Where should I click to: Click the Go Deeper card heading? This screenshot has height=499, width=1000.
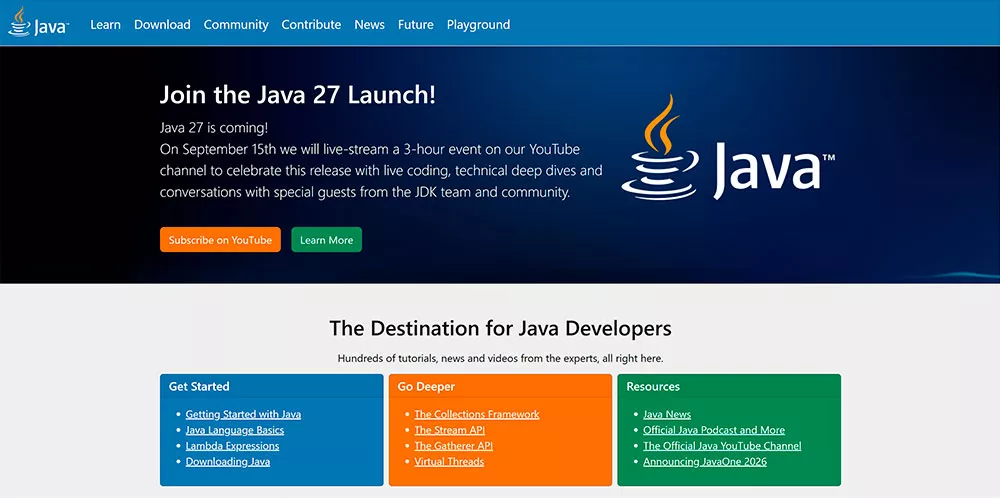(426, 386)
